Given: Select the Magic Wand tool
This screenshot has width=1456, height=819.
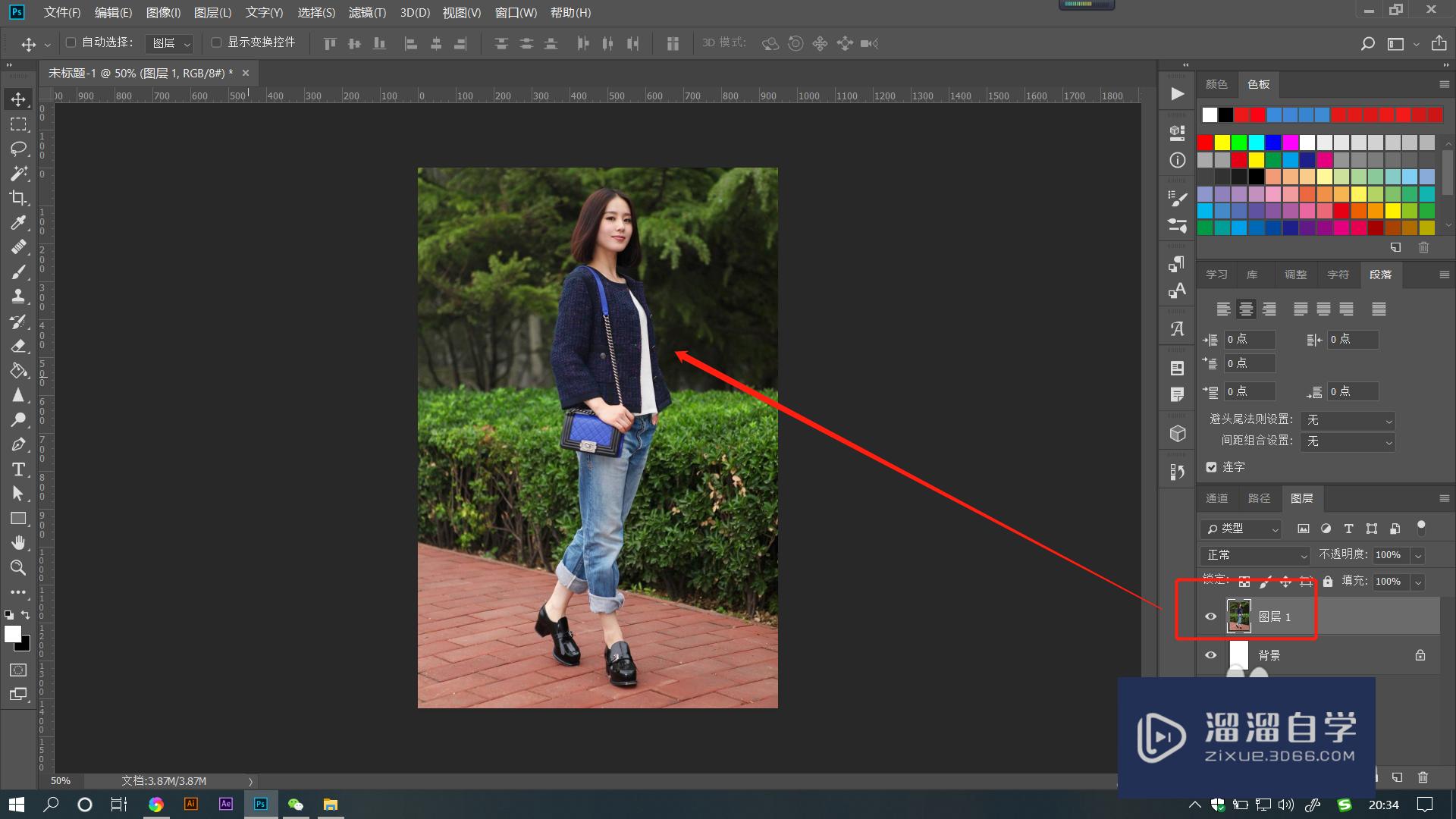Looking at the screenshot, I should click(x=19, y=174).
